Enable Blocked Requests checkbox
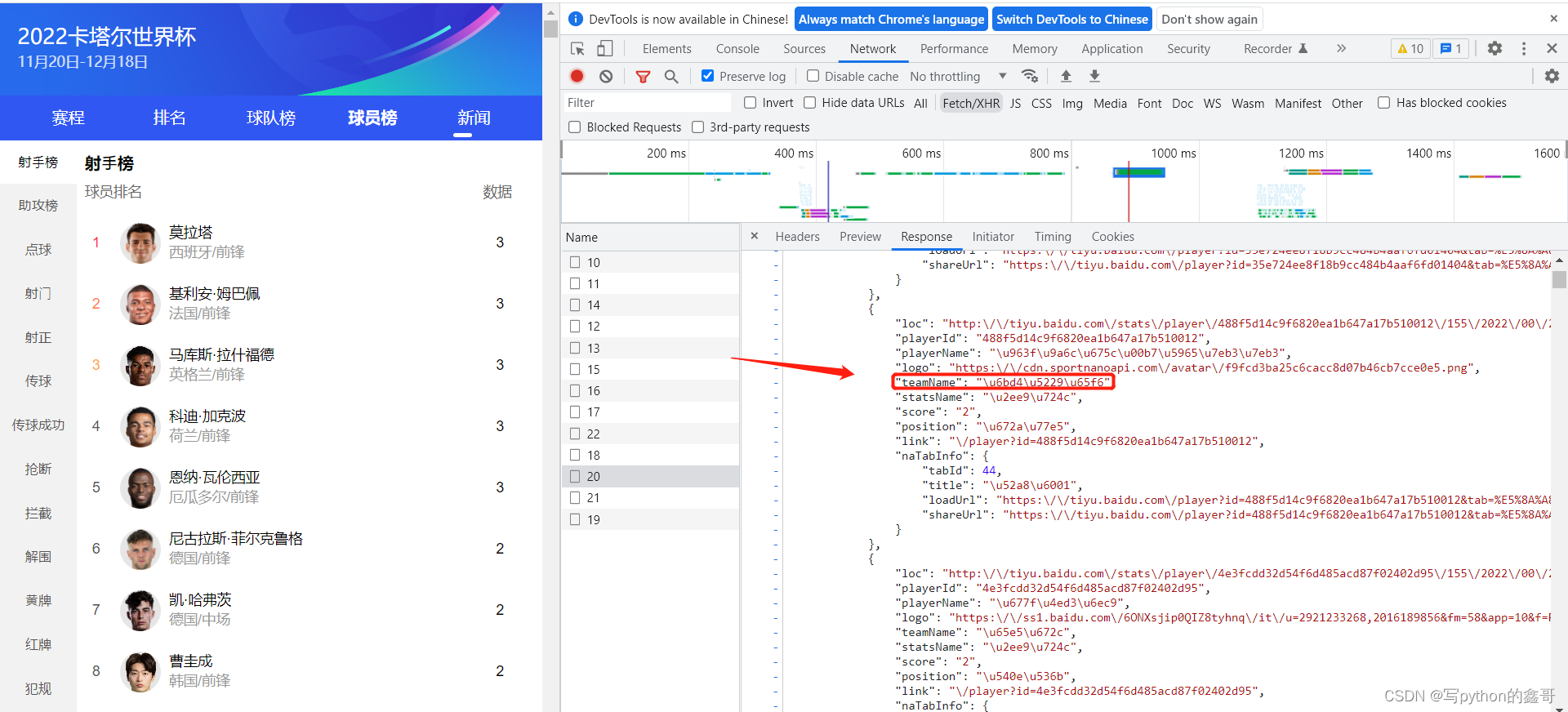This screenshot has width=1568, height=712. [575, 127]
